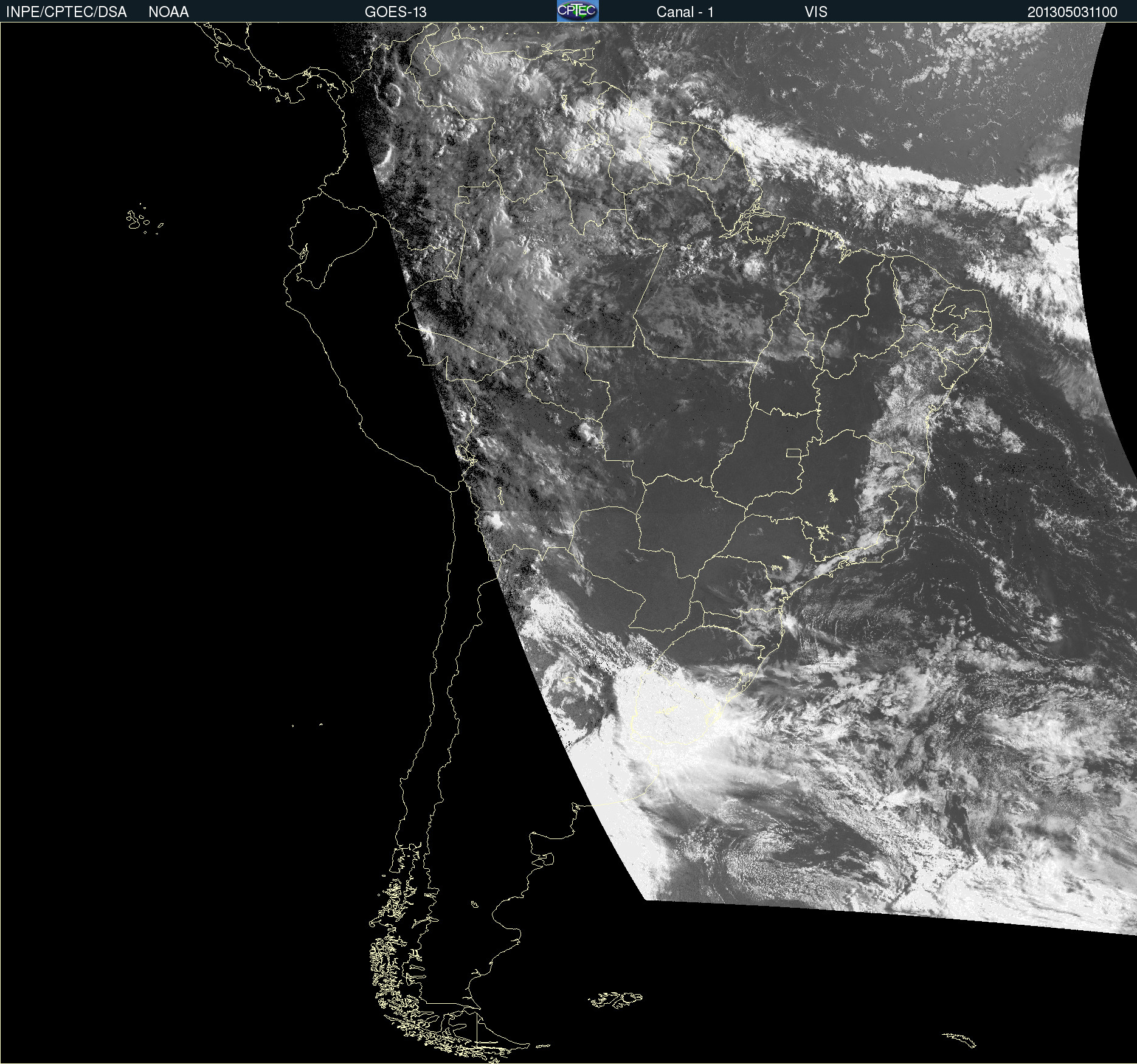The width and height of the screenshot is (1137, 1064).
Task: Click the NOAA label in the header
Action: 168,12
